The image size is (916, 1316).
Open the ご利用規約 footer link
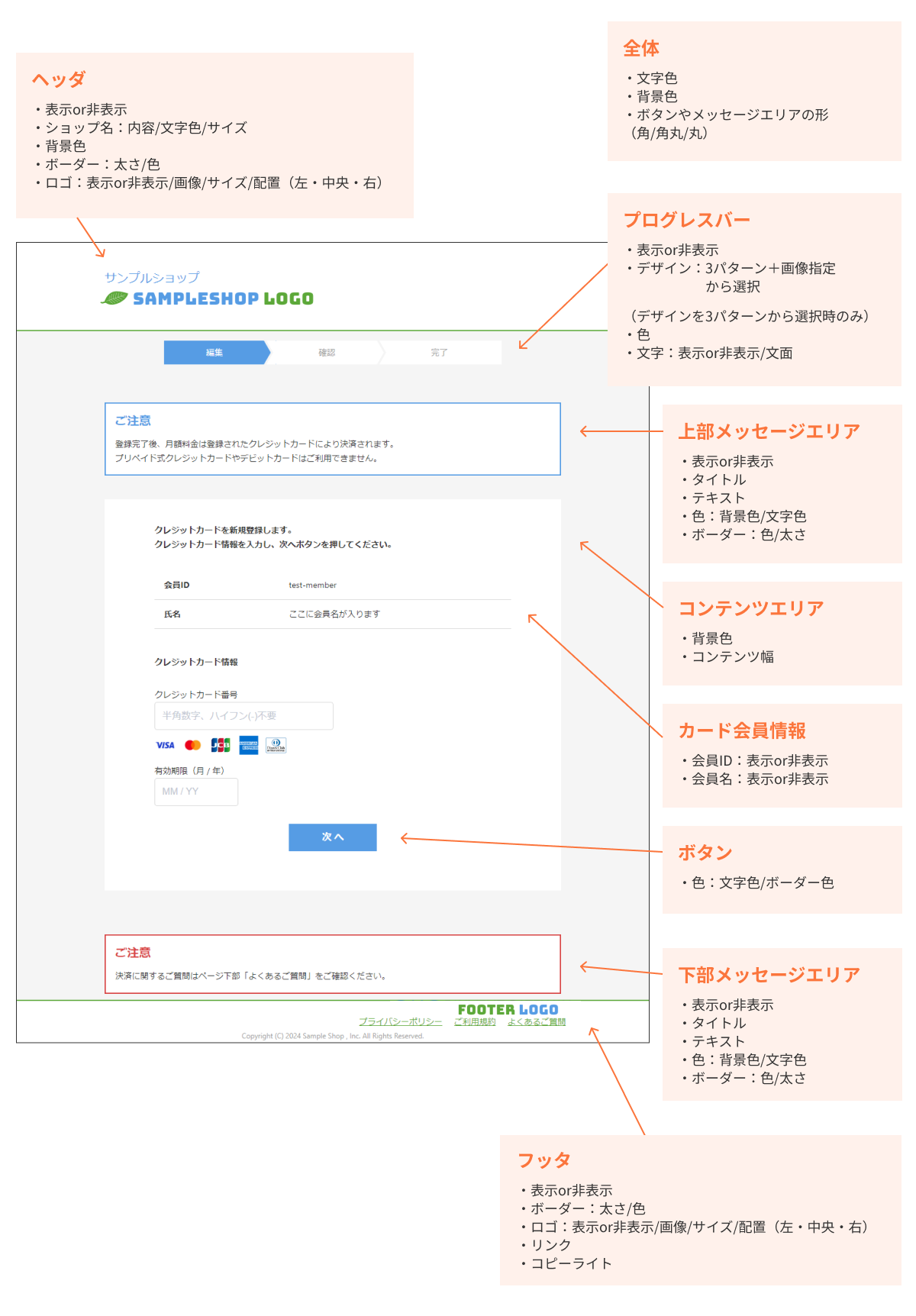tap(475, 1022)
